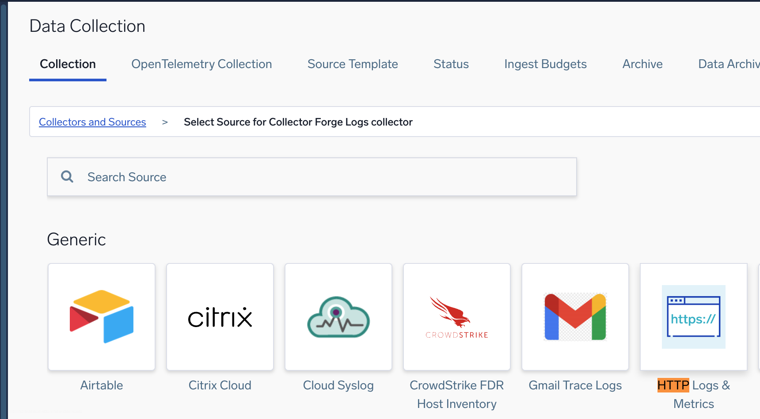
Task: Open the Data Archiving tab
Action: coord(728,64)
